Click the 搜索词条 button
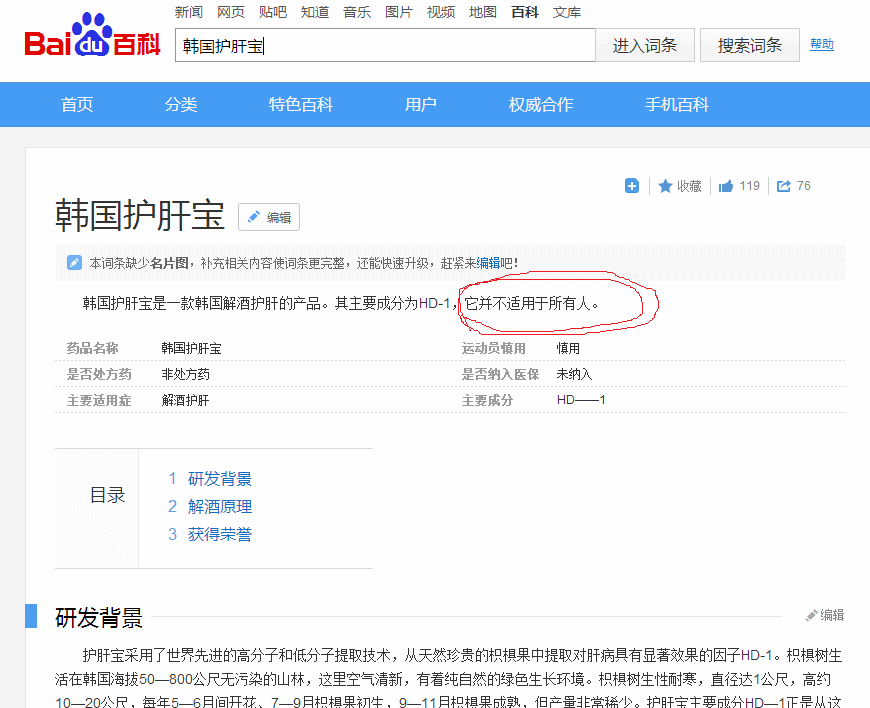The height and width of the screenshot is (708, 870). (750, 45)
